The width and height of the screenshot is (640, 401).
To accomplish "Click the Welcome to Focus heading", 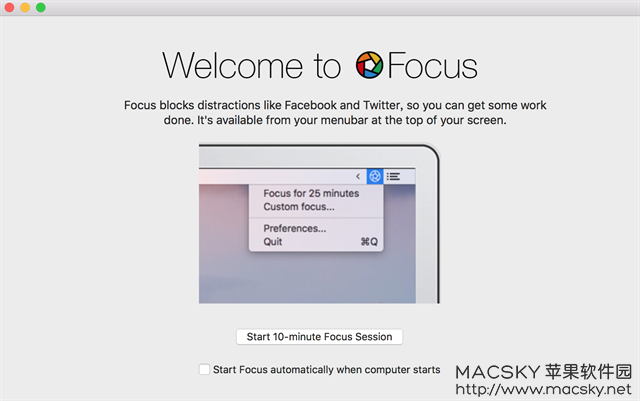I will click(x=320, y=65).
